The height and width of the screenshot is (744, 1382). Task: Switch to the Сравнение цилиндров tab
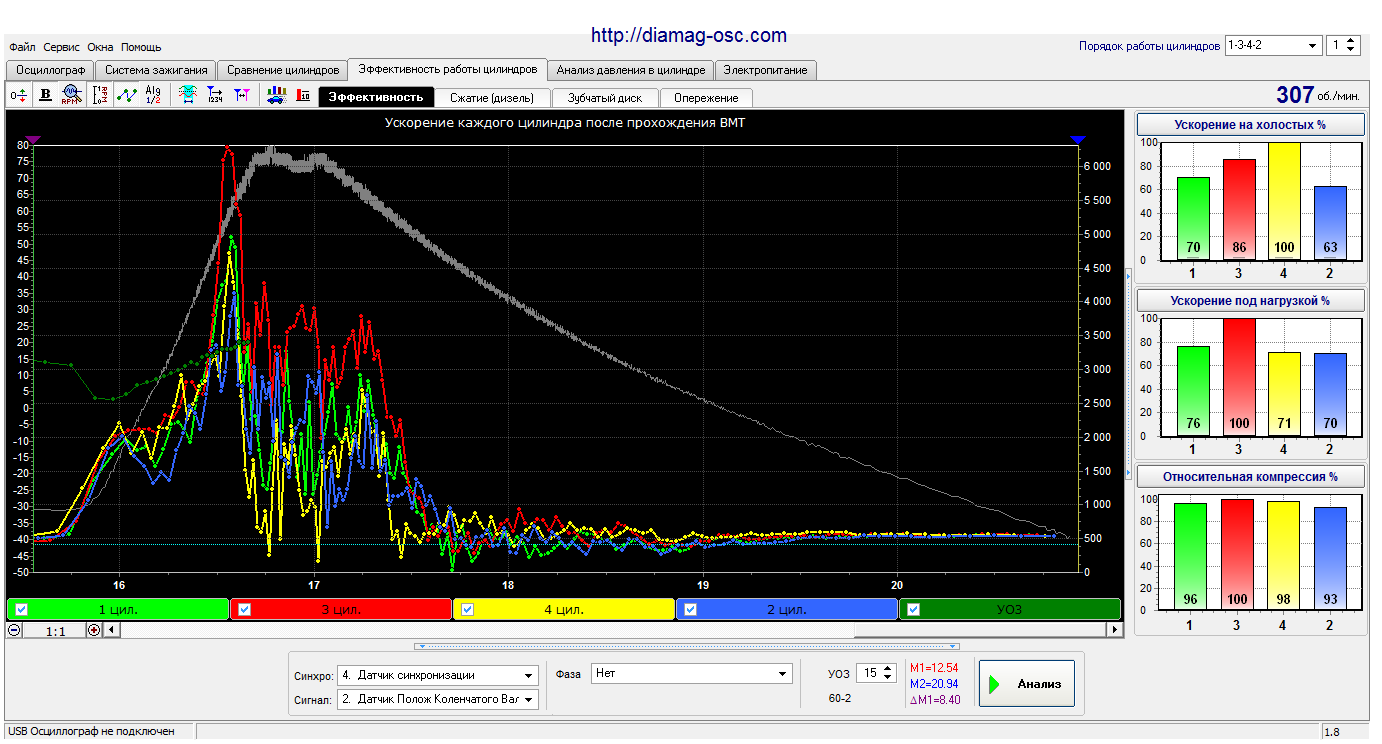[283, 70]
